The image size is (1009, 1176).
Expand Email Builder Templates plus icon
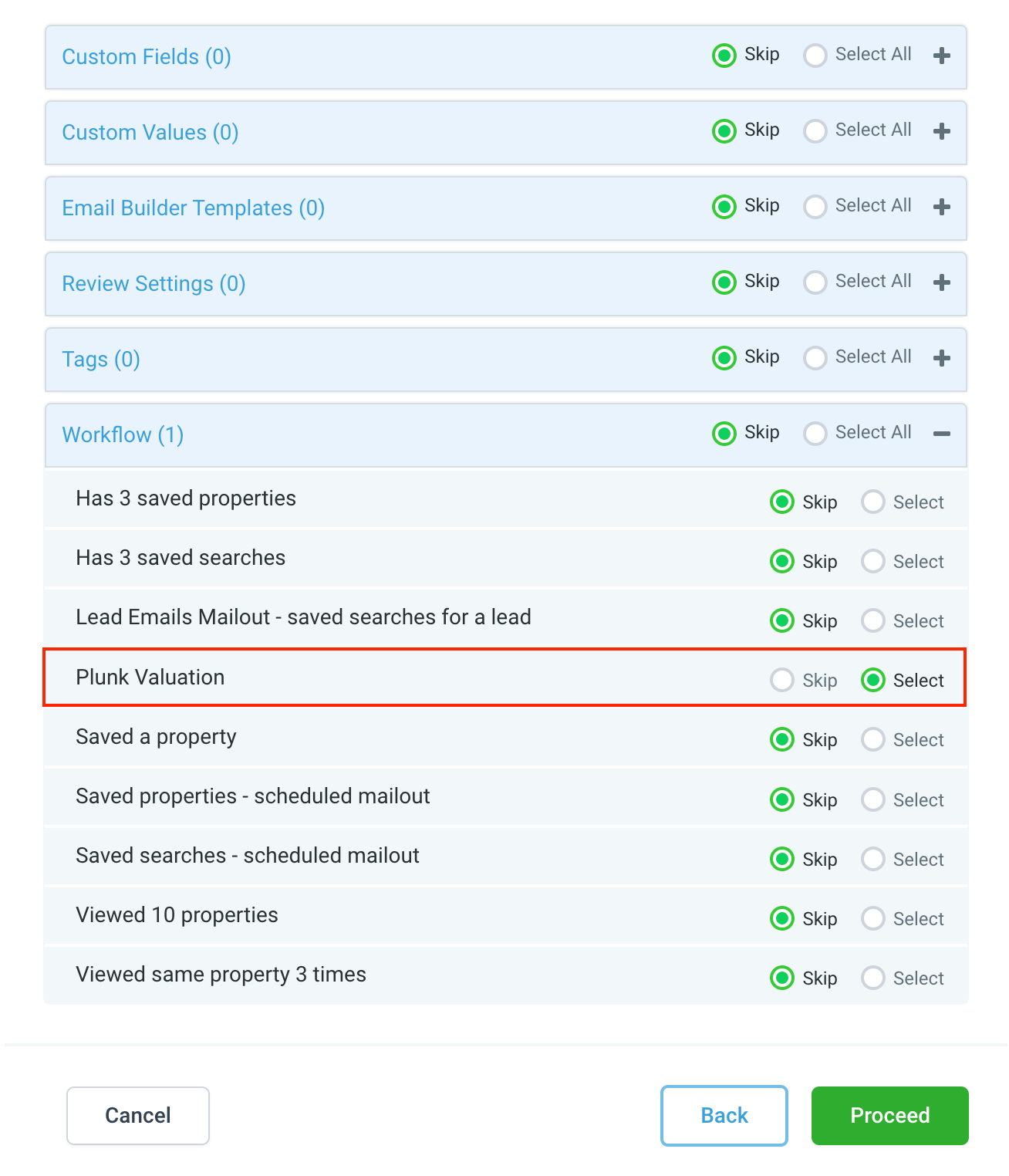coord(941,207)
